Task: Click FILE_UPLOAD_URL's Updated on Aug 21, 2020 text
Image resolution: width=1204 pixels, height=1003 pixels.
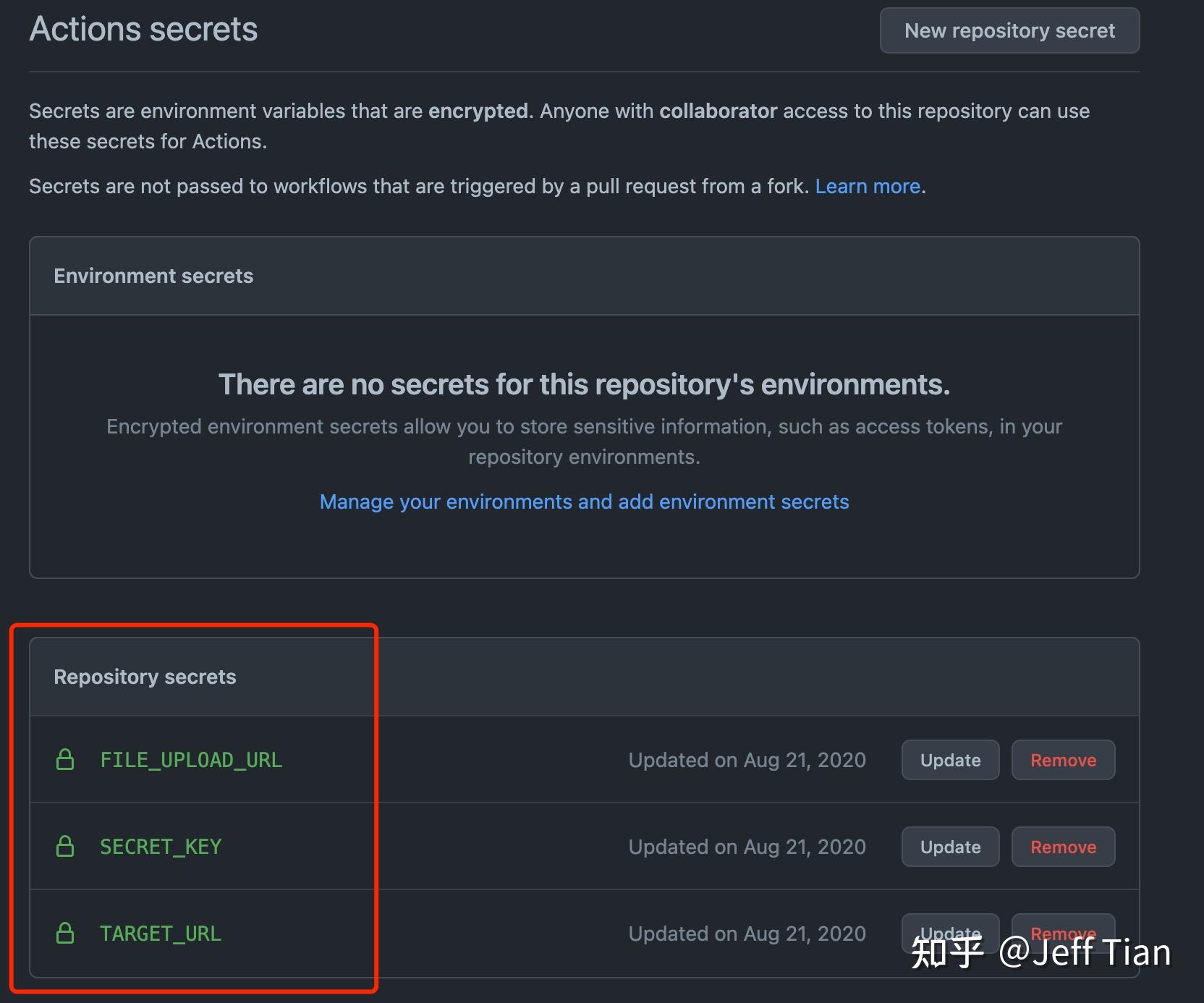Action: point(747,760)
